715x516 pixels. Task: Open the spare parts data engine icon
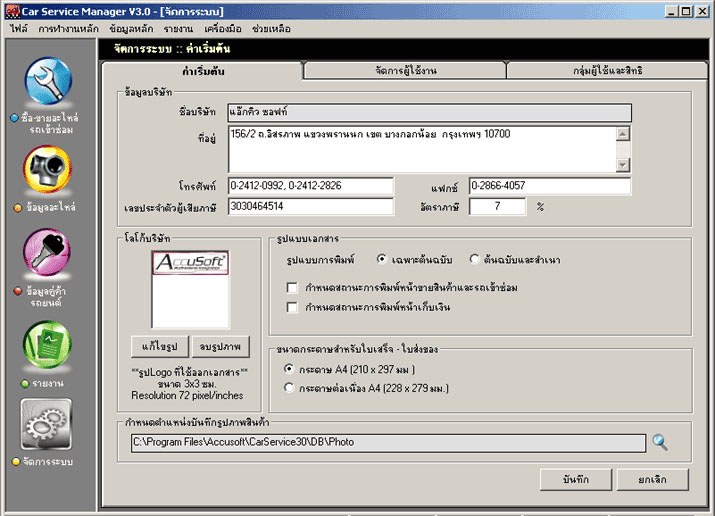[47, 169]
